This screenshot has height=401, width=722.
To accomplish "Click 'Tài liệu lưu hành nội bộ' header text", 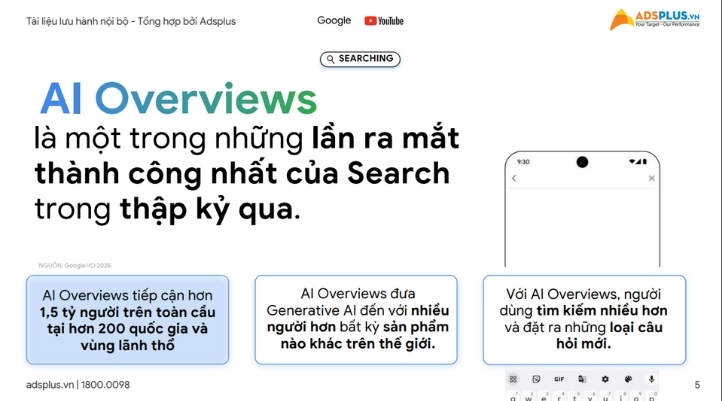I will pyautogui.click(x=77, y=21).
